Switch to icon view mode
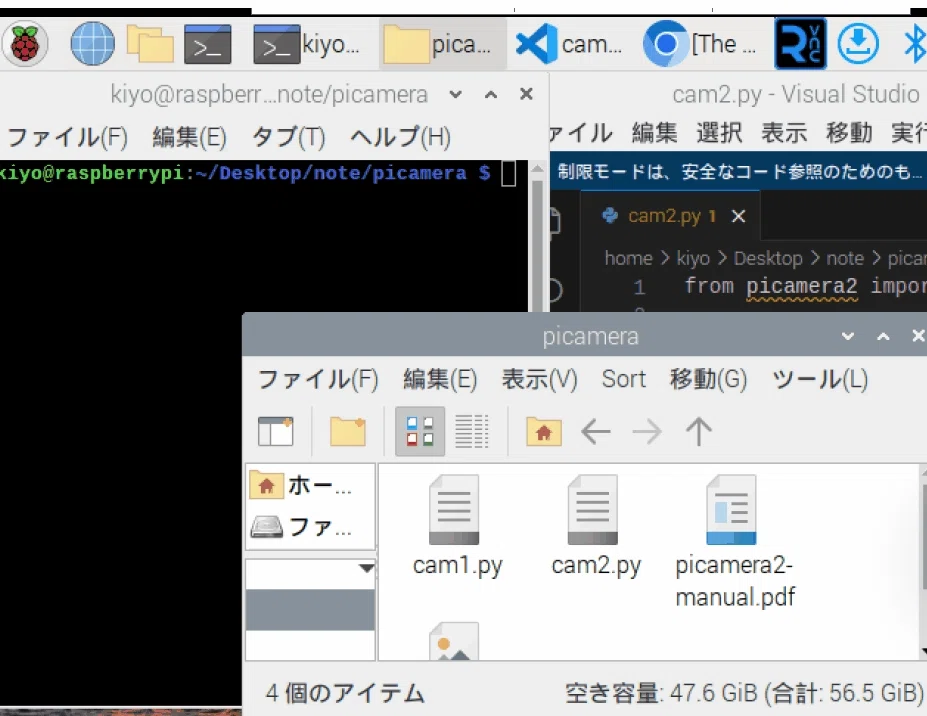 point(420,432)
